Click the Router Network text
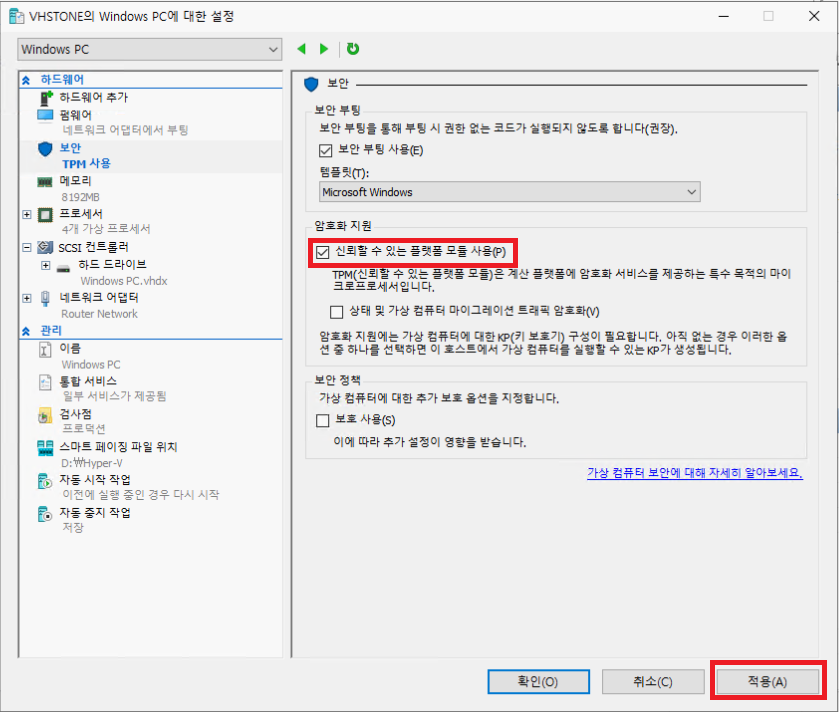The image size is (839, 712). (100, 314)
